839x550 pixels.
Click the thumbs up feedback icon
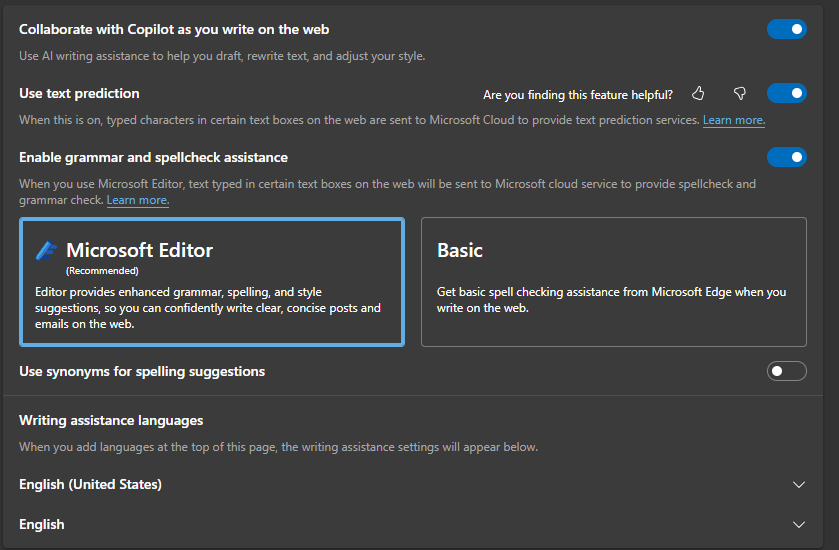coord(698,94)
